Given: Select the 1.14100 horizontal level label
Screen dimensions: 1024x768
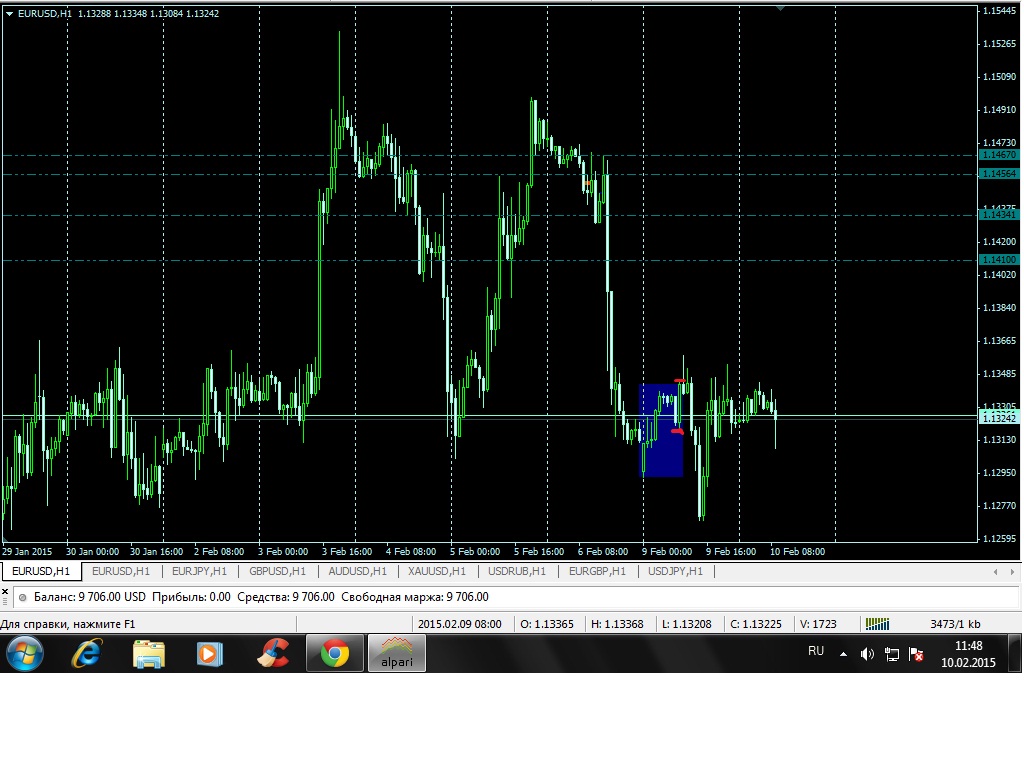Looking at the screenshot, I should pyautogui.click(x=999, y=260).
